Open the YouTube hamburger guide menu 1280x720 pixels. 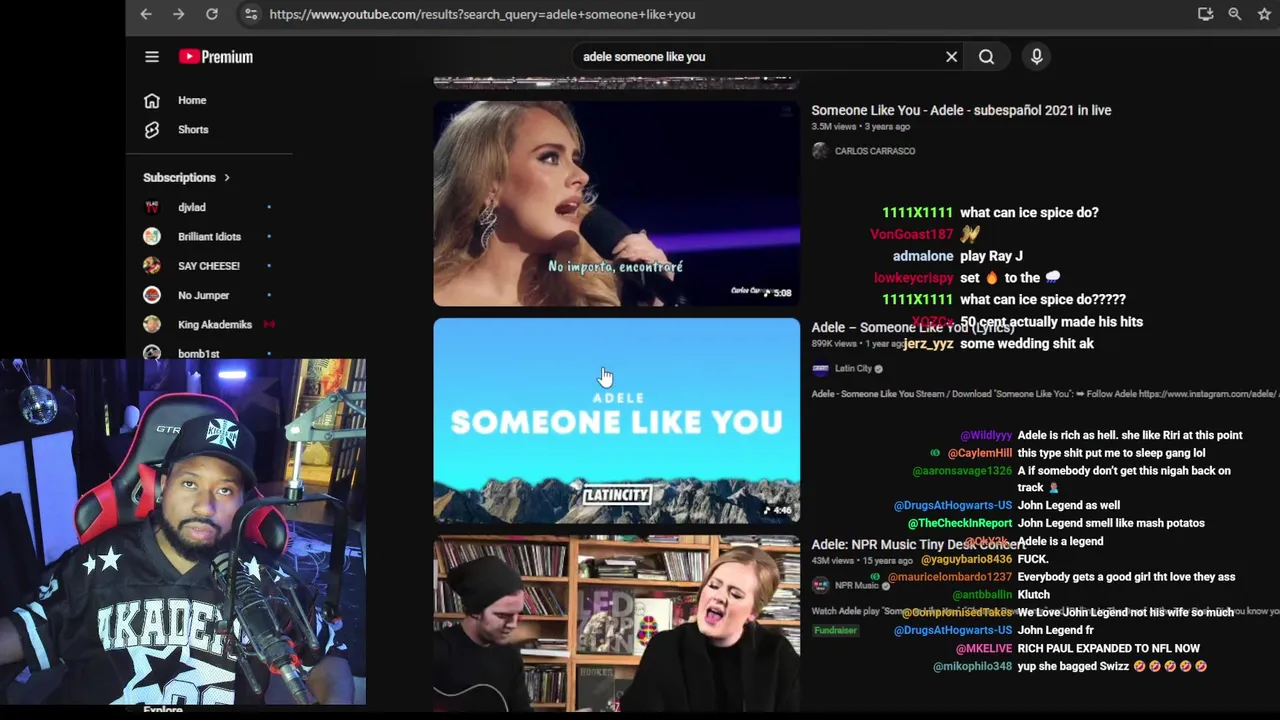coord(152,57)
